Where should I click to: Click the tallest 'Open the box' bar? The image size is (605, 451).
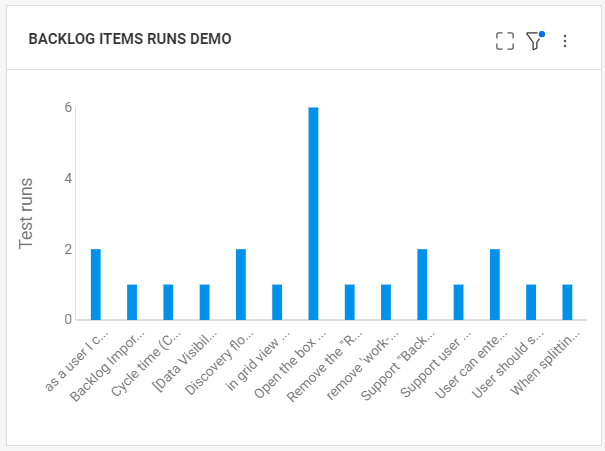tap(313, 214)
